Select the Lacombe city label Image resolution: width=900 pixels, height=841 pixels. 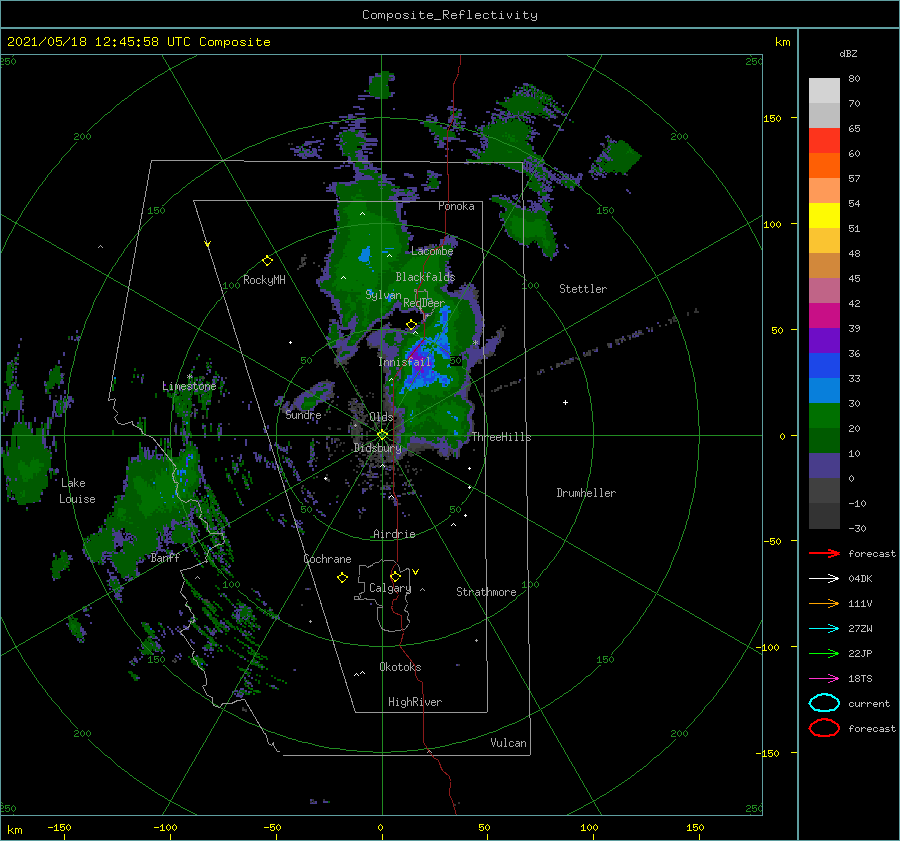432,251
